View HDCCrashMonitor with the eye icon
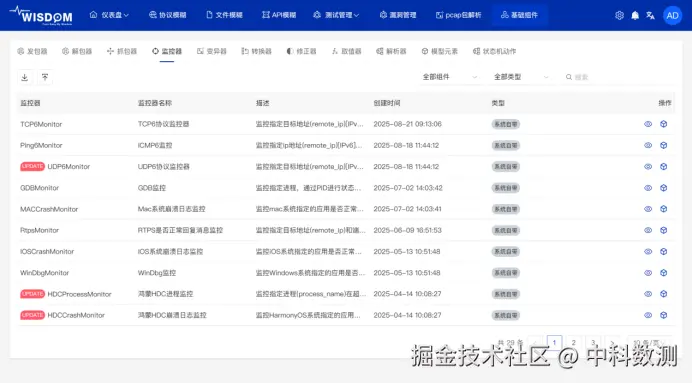The height and width of the screenshot is (383, 692). coord(648,315)
